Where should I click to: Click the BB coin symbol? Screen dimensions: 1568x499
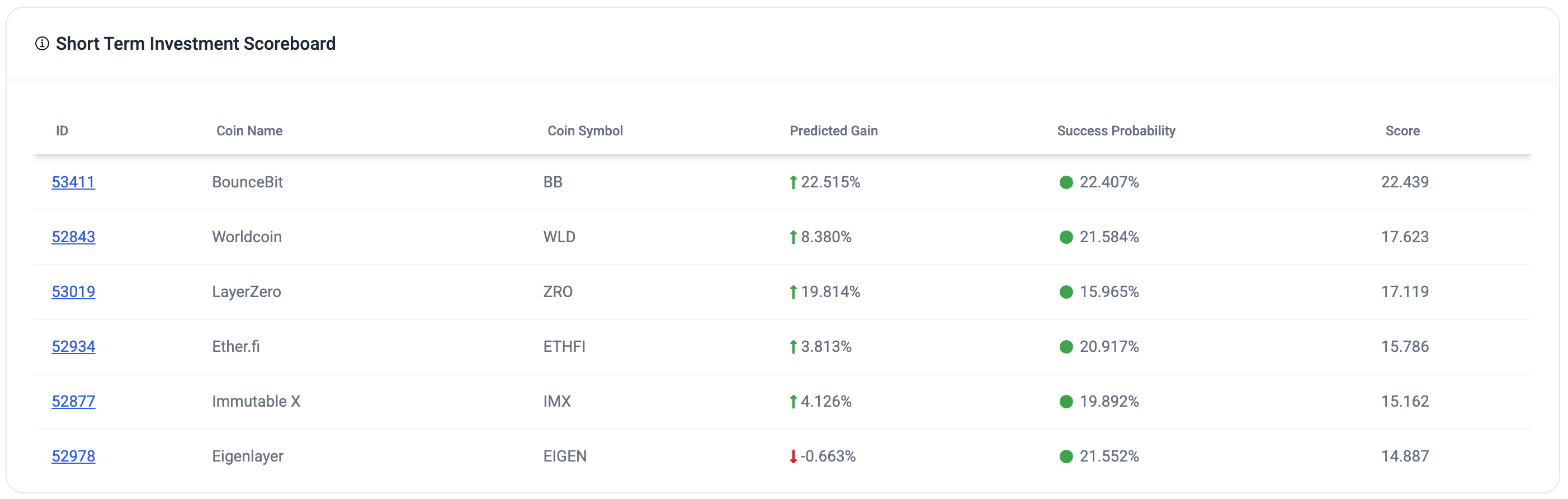tap(552, 182)
